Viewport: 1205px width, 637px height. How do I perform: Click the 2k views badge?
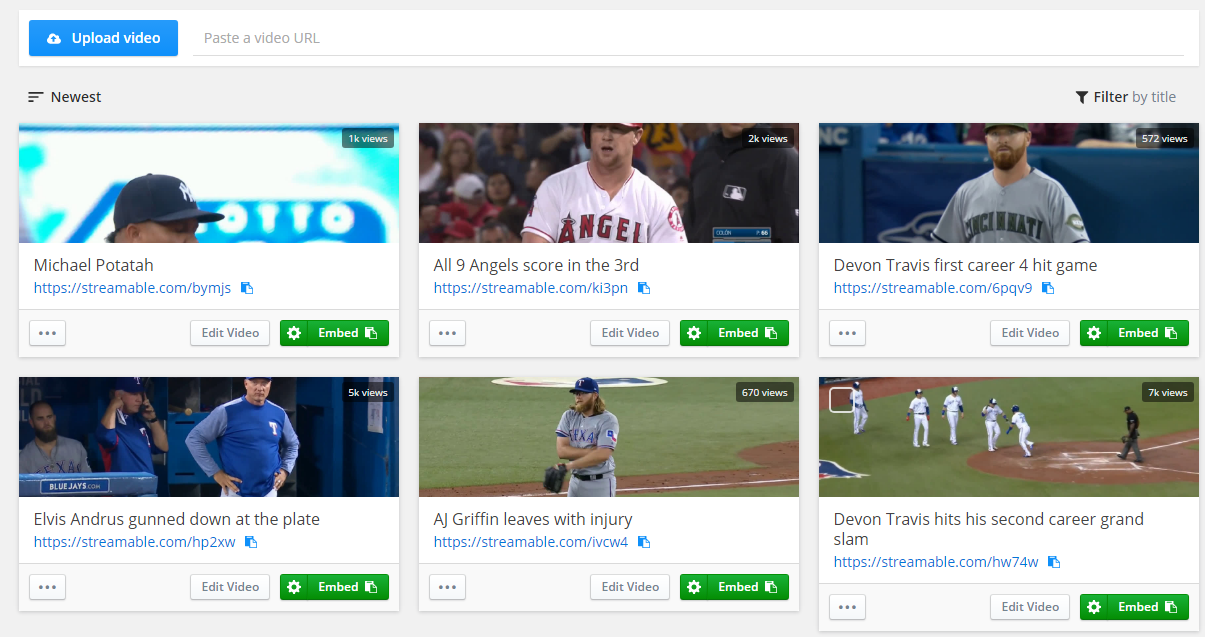pos(768,138)
